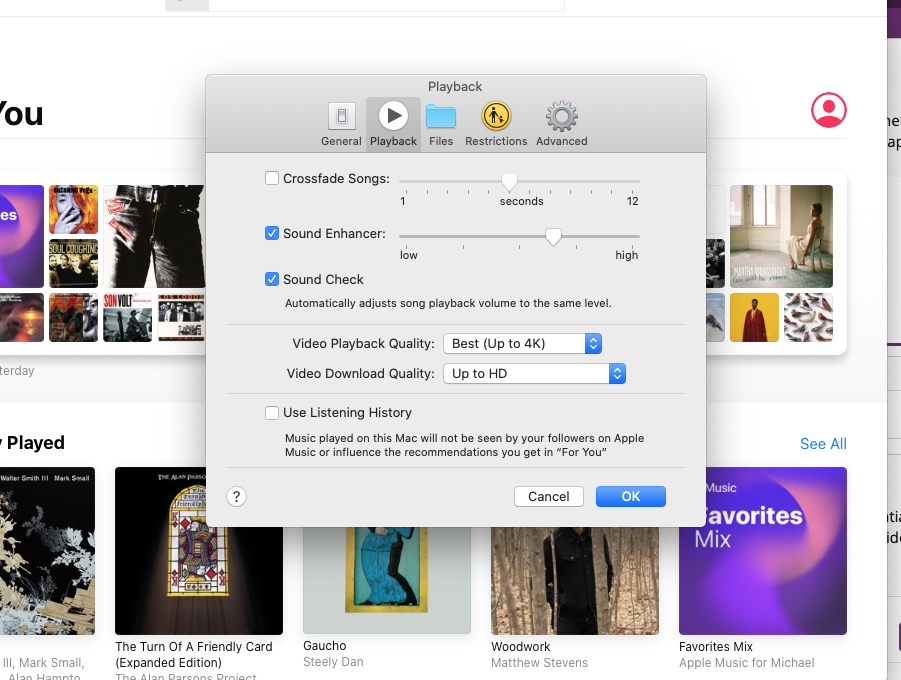Open the Files preferences tab
This screenshot has width=901, height=680.
click(x=441, y=124)
